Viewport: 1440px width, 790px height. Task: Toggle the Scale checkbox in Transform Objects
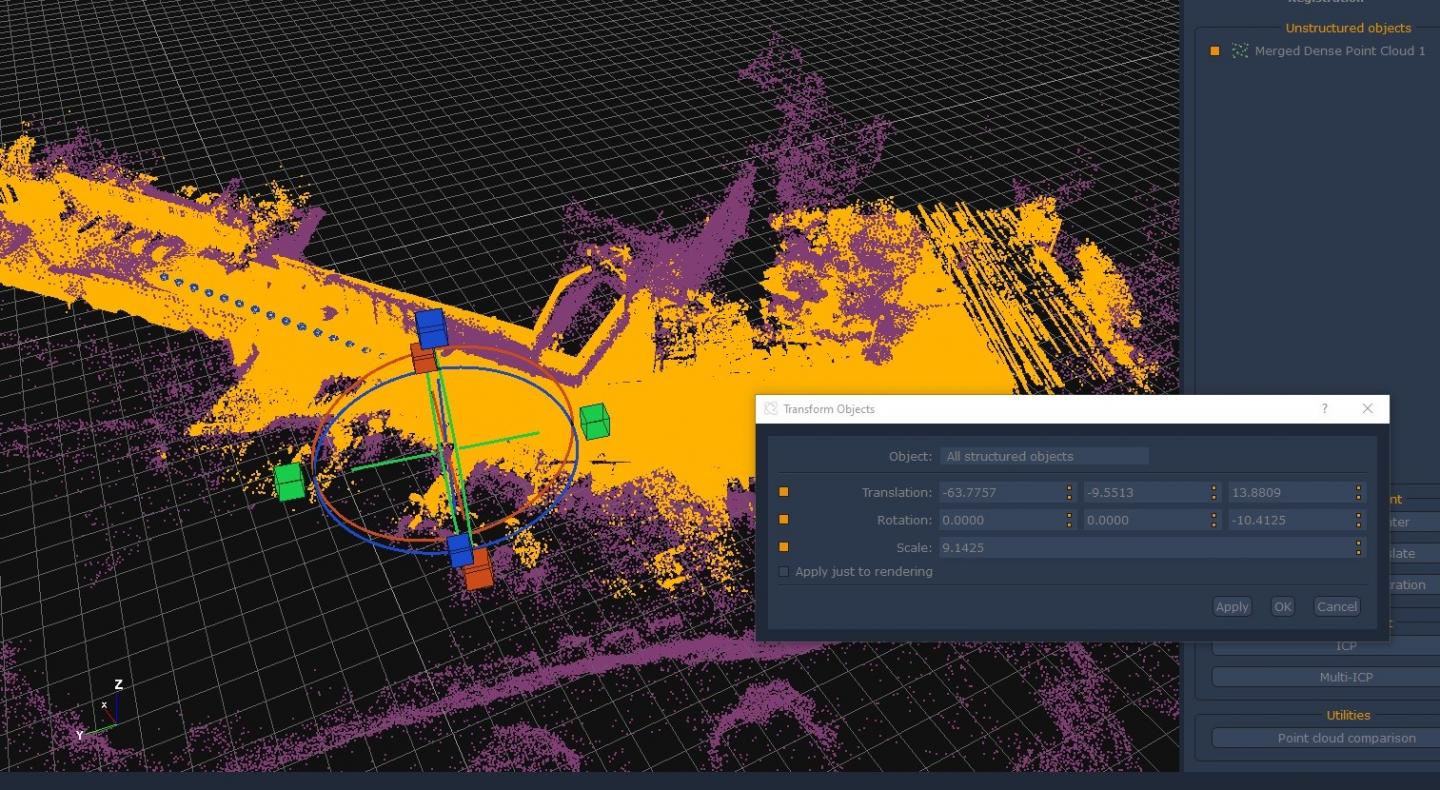click(783, 547)
